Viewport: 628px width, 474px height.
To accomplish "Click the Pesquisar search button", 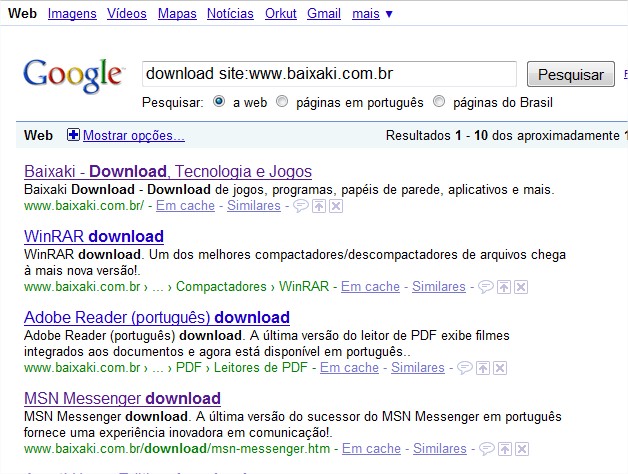I will tap(571, 74).
